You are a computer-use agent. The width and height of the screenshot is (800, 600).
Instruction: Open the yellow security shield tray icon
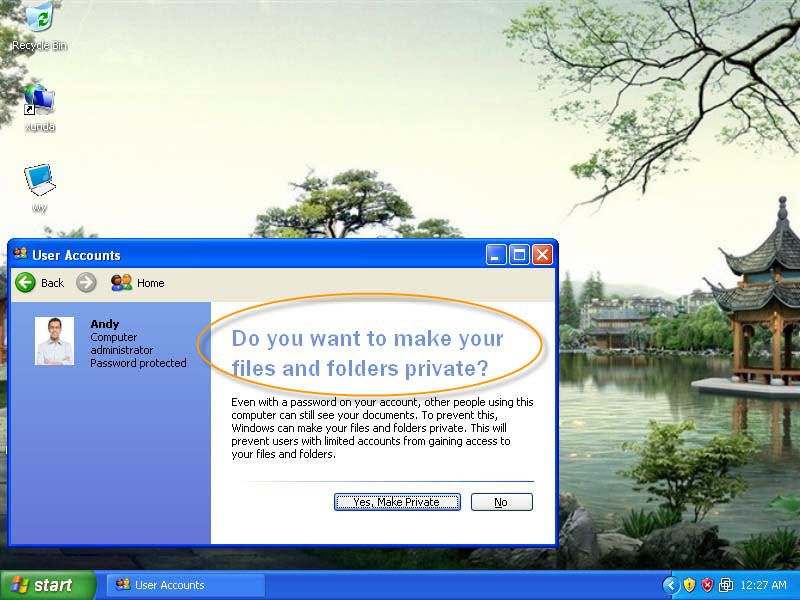coord(689,585)
